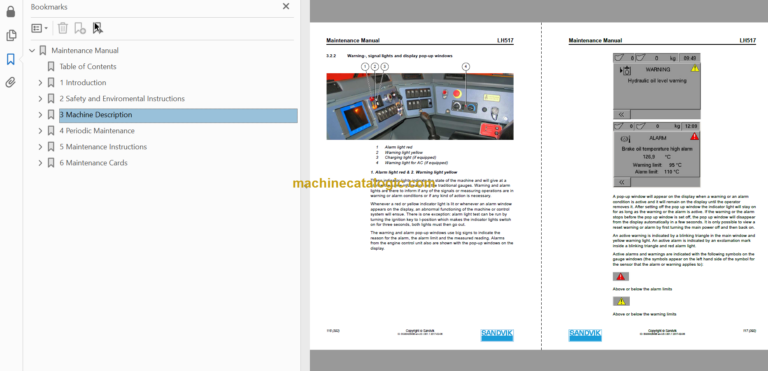Expand the 6 Maintenance Cards bookmark
This screenshot has height=371, width=768.
pyautogui.click(x=40, y=163)
